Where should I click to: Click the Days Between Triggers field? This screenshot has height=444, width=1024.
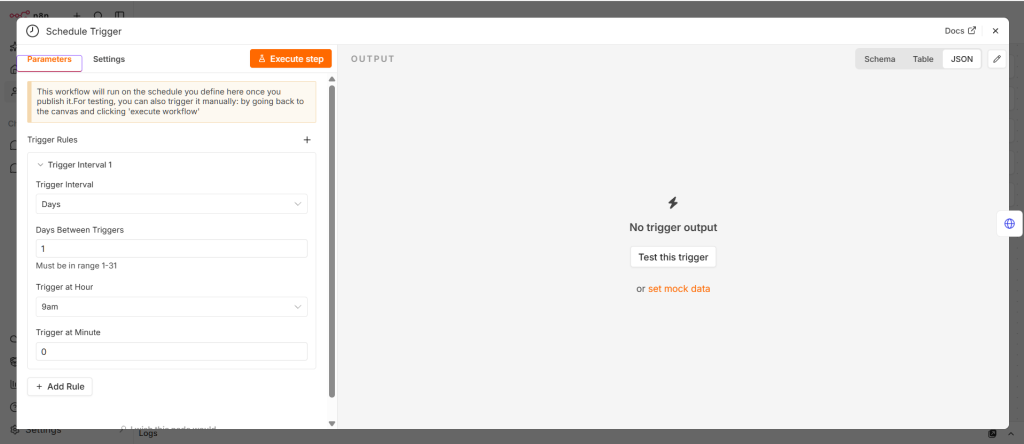point(171,249)
